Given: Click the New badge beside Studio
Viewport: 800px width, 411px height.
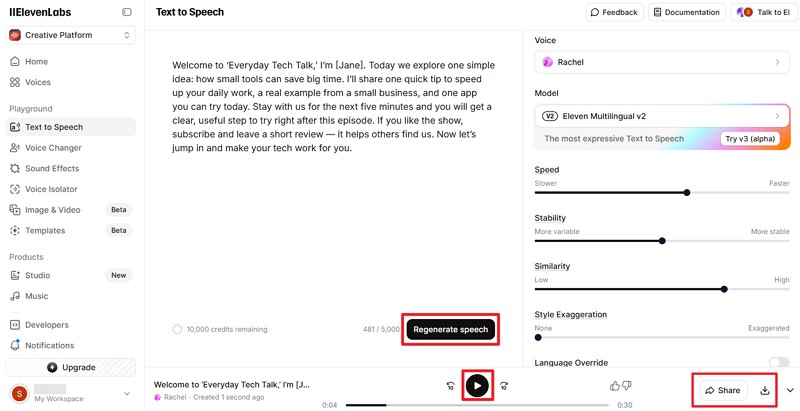Looking at the screenshot, I should (x=118, y=275).
